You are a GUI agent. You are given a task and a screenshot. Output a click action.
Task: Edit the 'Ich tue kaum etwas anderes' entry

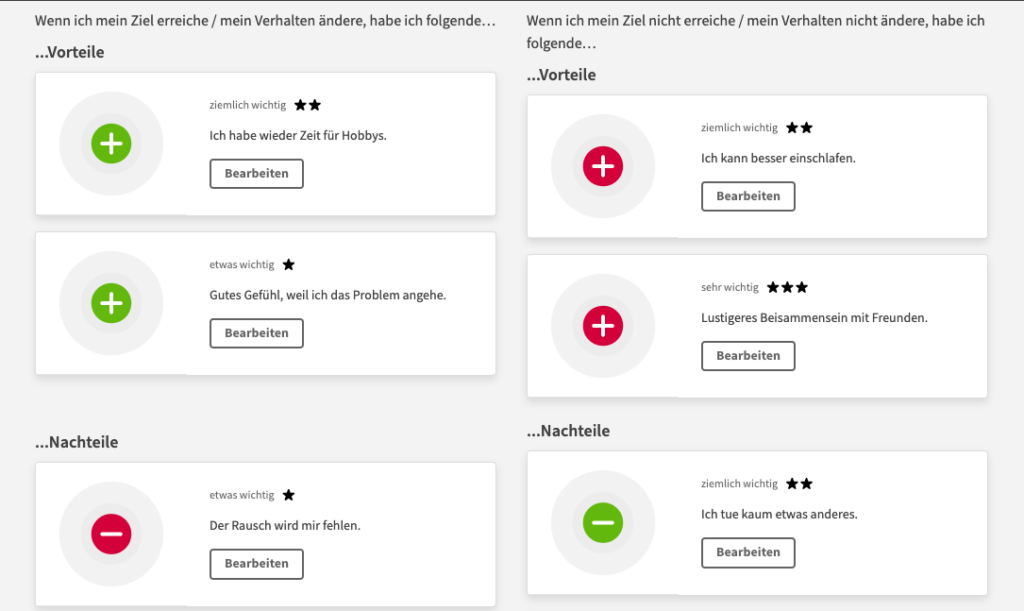[x=748, y=553]
